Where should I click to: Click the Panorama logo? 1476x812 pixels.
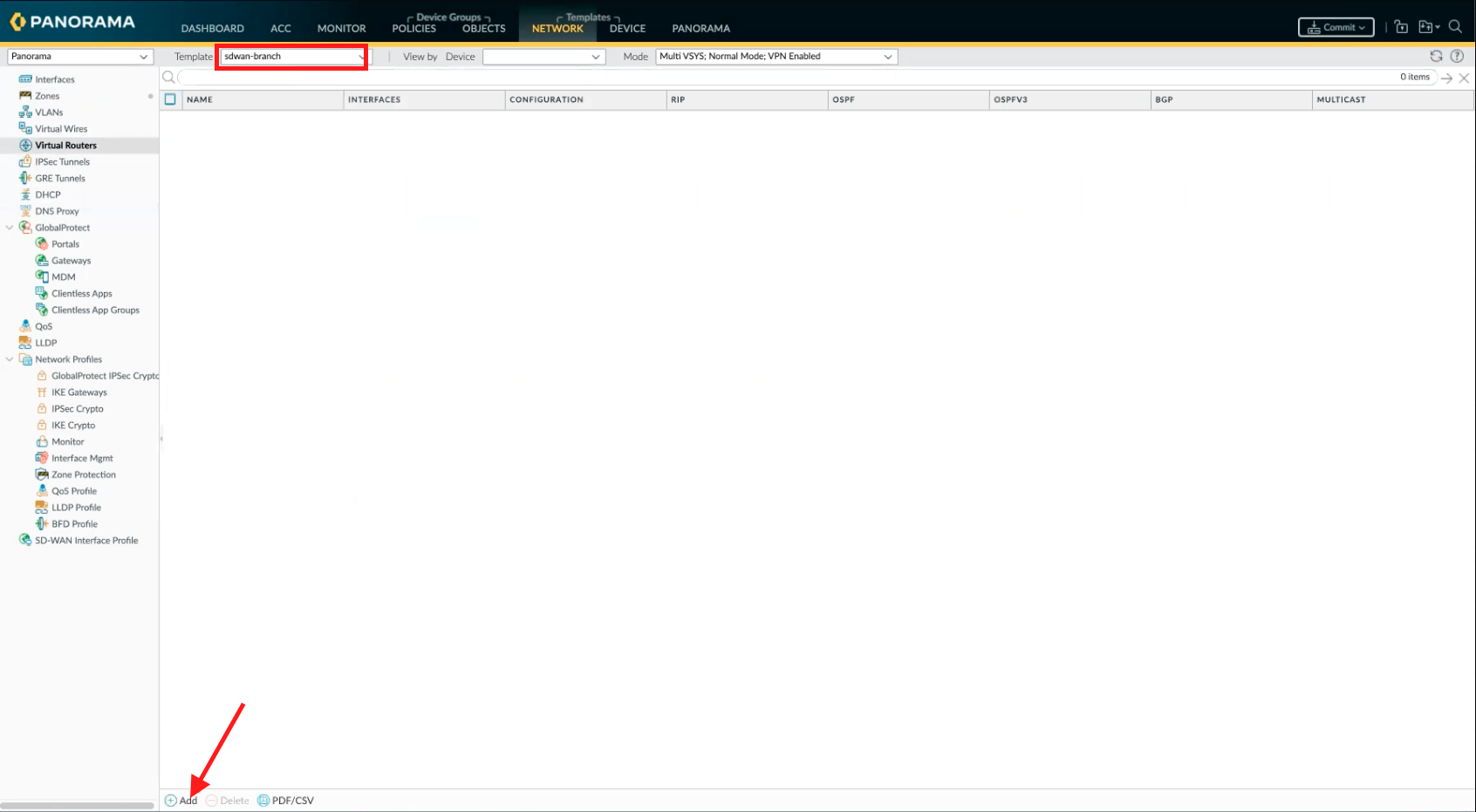[x=72, y=22]
